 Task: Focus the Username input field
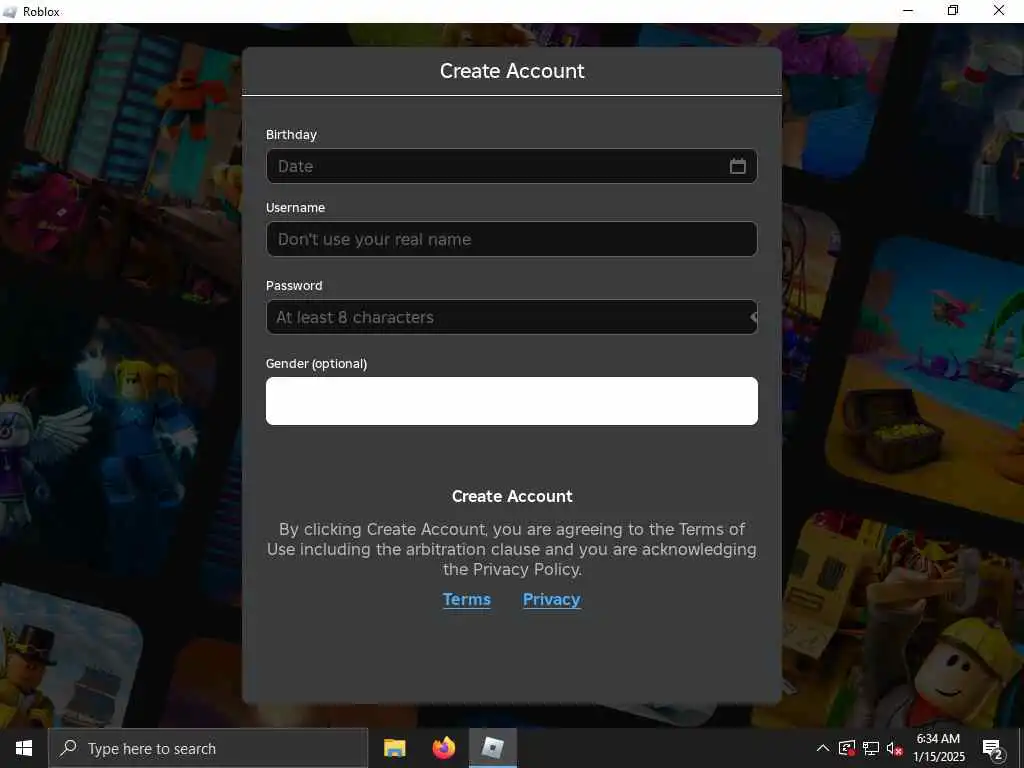coord(511,239)
